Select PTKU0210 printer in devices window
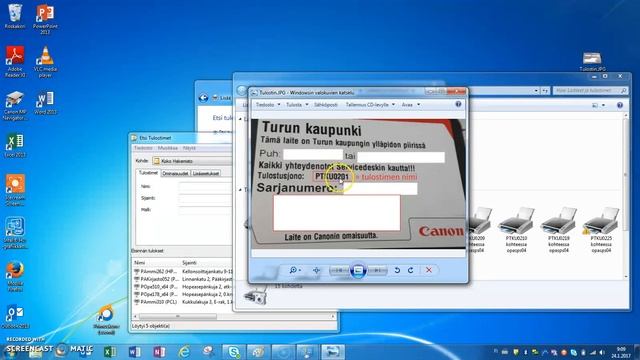This screenshot has height=360, width=640. click(516, 229)
